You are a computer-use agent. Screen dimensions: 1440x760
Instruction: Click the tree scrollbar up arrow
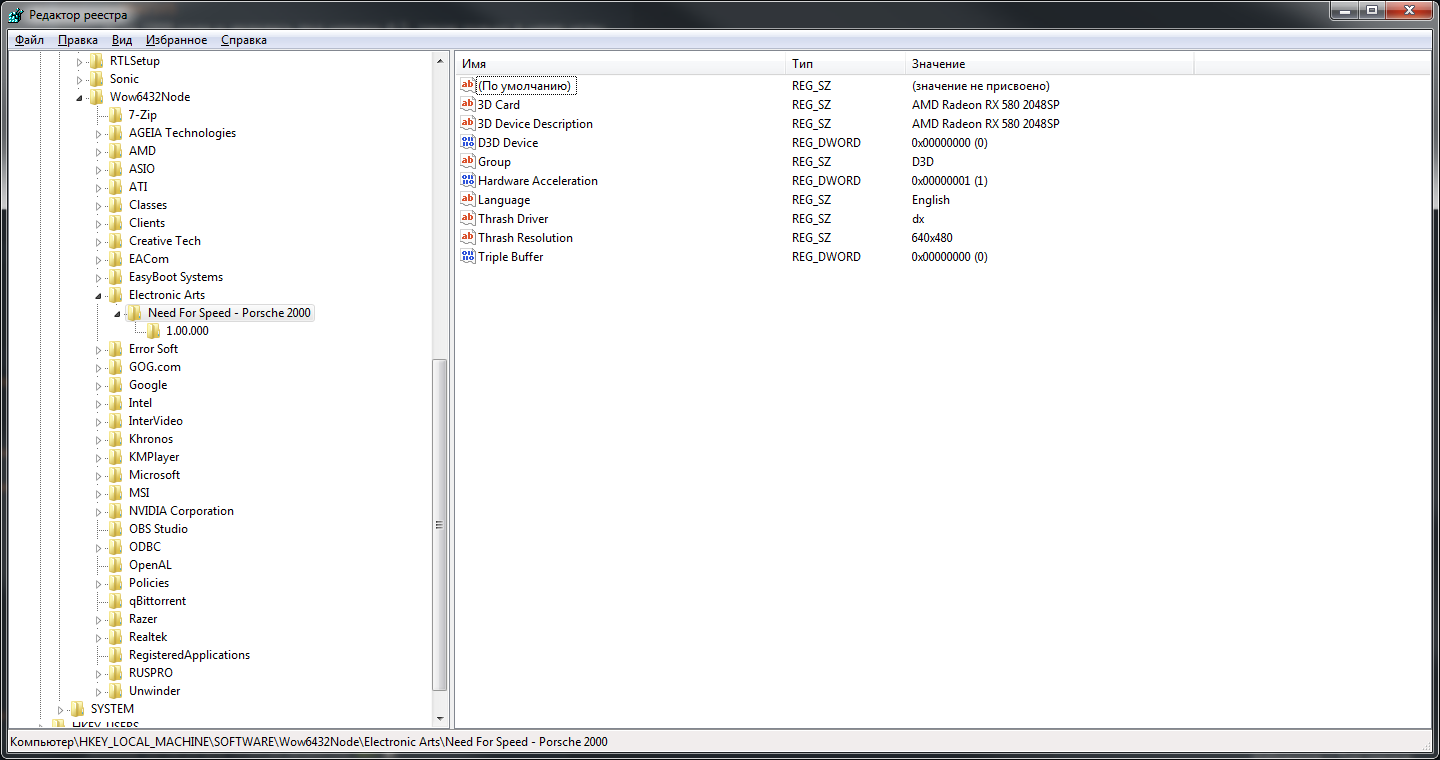[440, 60]
